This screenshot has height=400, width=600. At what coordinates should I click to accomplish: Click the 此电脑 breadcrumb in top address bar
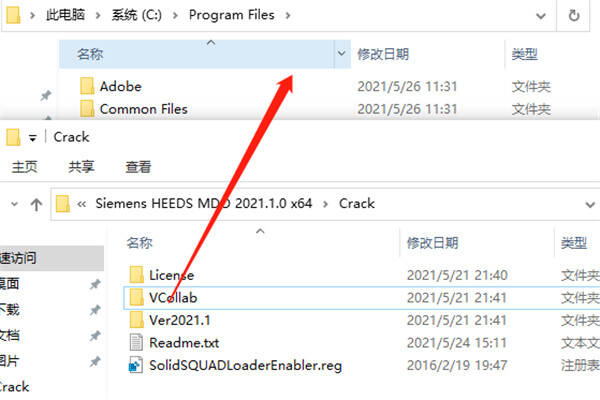(x=65, y=15)
